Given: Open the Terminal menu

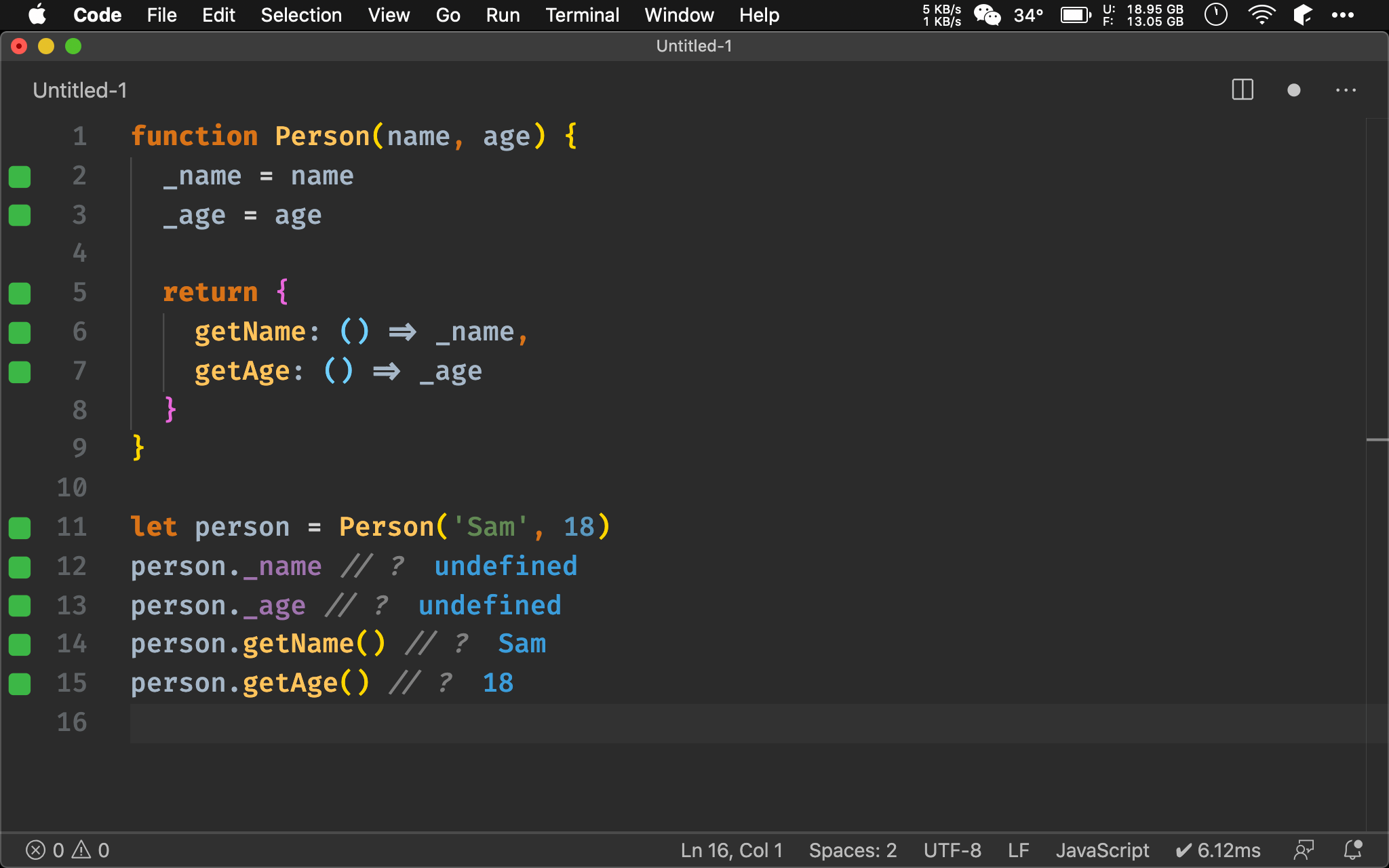Looking at the screenshot, I should pos(582,15).
